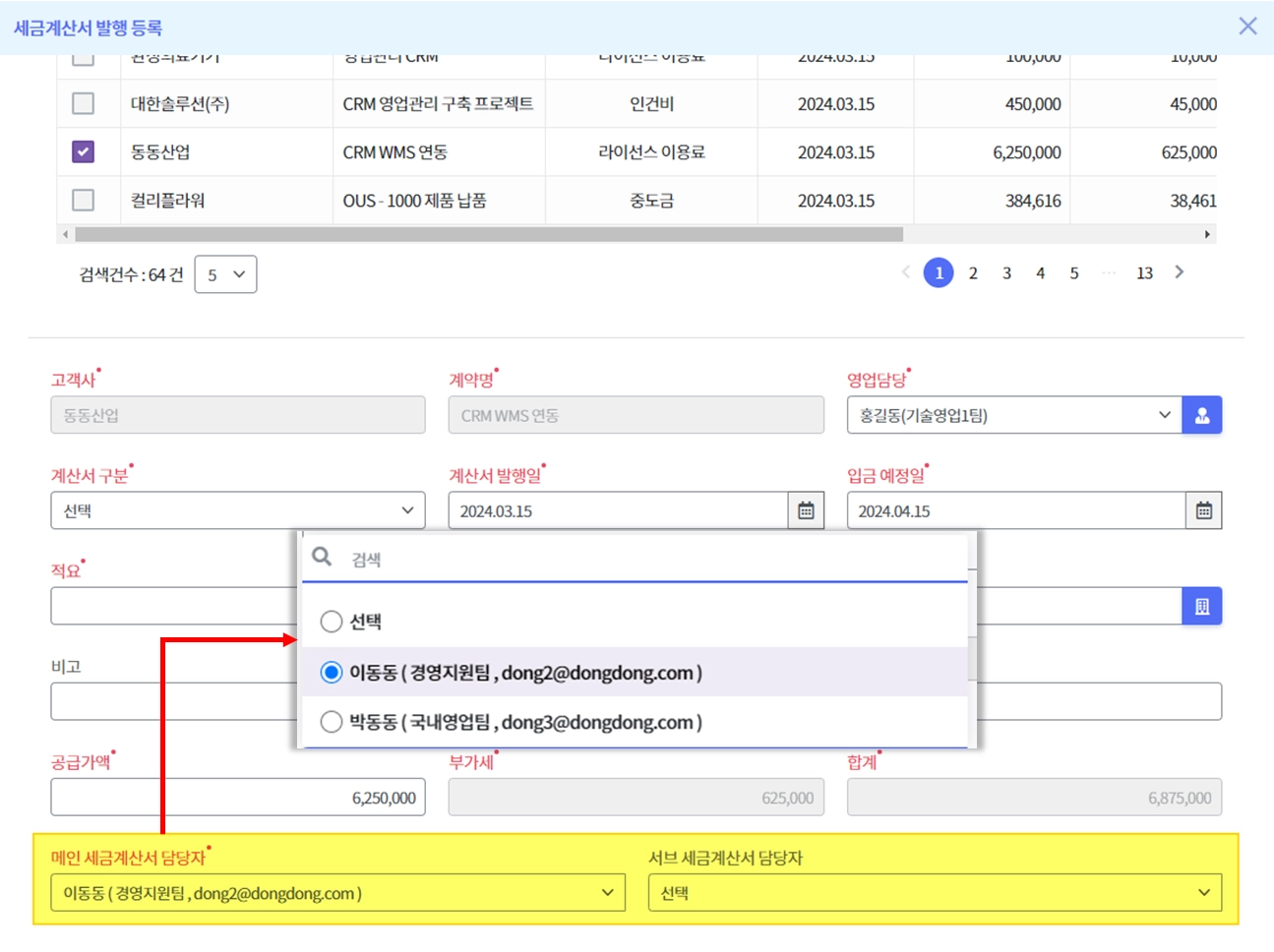Click the 라이선스 이용료 cell in 동동산업 row
This screenshot has height=952, width=1274.
coord(651,152)
